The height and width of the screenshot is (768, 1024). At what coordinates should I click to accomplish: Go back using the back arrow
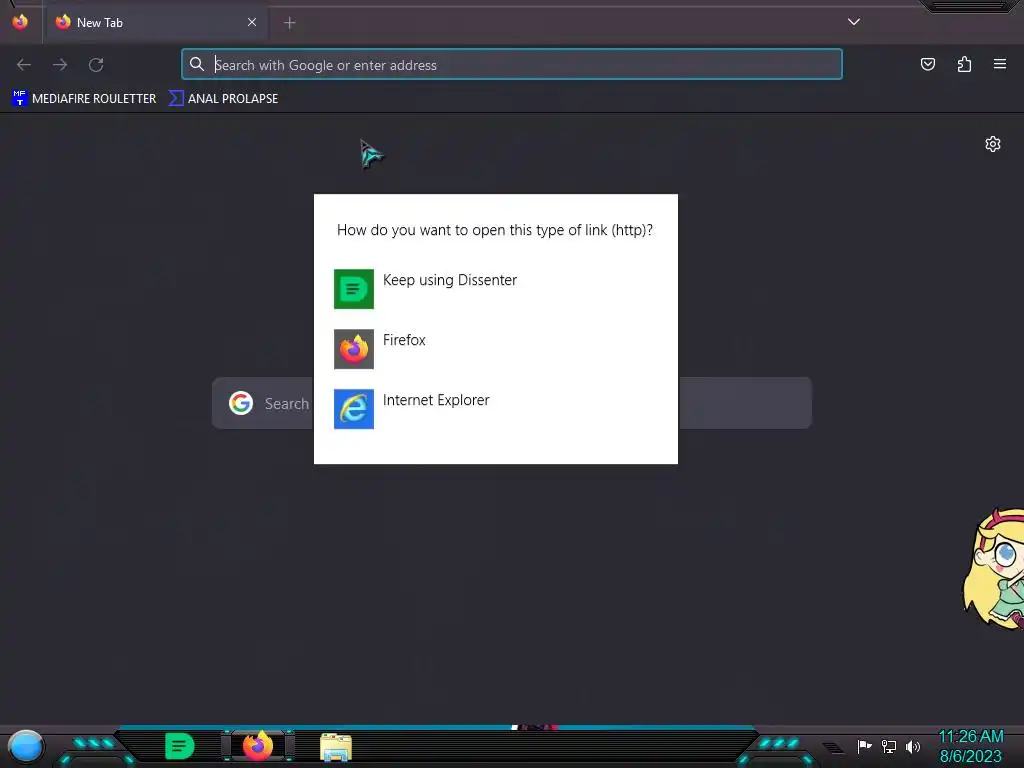pos(24,65)
